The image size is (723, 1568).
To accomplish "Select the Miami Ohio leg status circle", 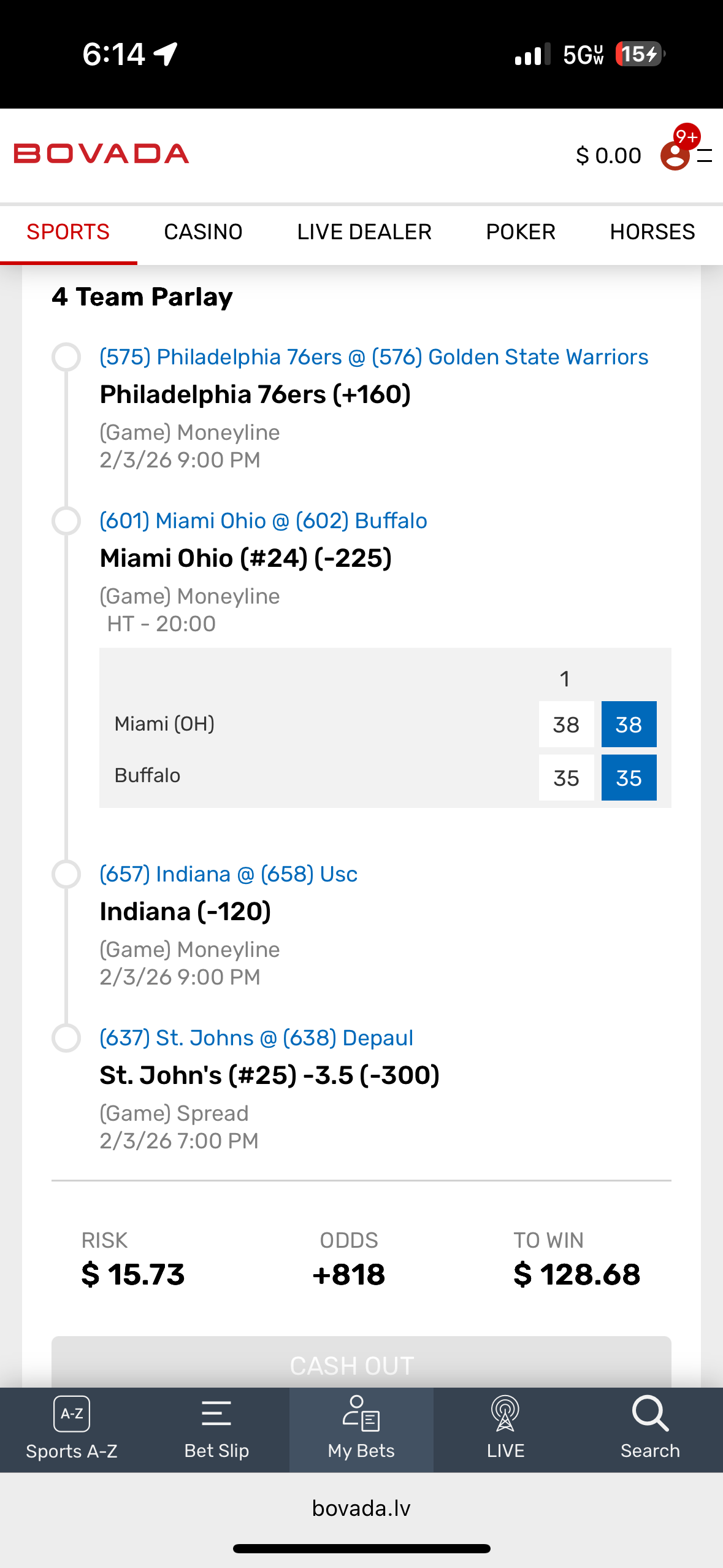I will tap(66, 521).
